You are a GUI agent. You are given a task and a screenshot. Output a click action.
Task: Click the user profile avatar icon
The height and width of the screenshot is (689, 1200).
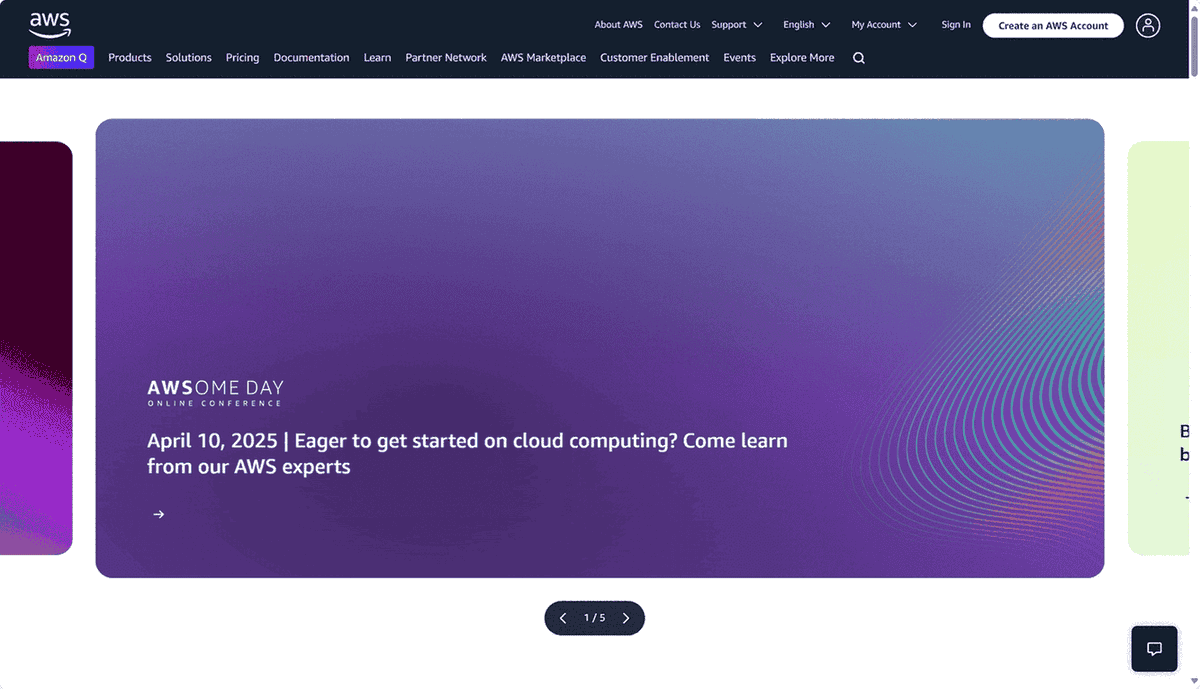(x=1148, y=25)
